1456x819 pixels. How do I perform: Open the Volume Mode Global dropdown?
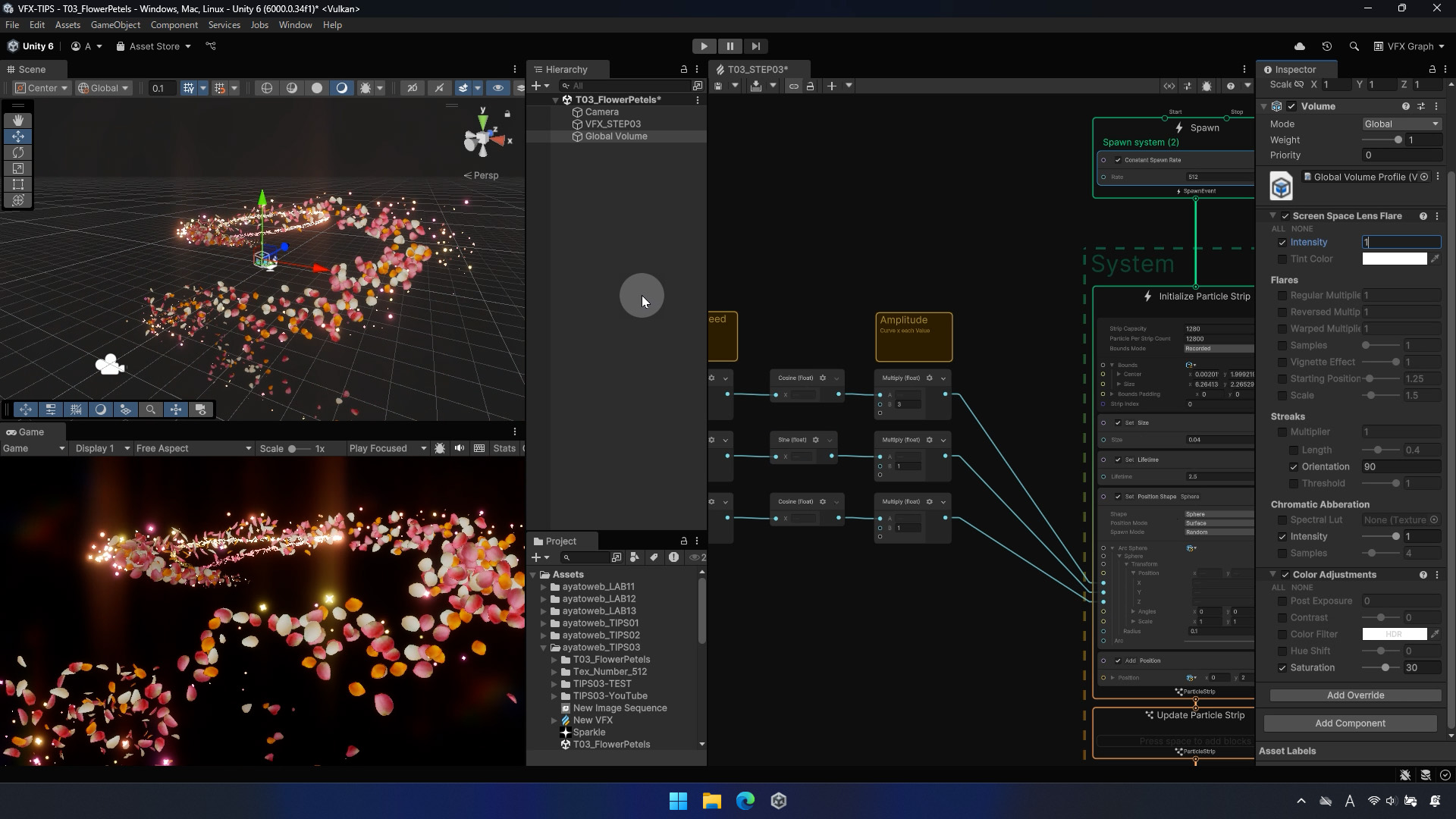pyautogui.click(x=1401, y=124)
